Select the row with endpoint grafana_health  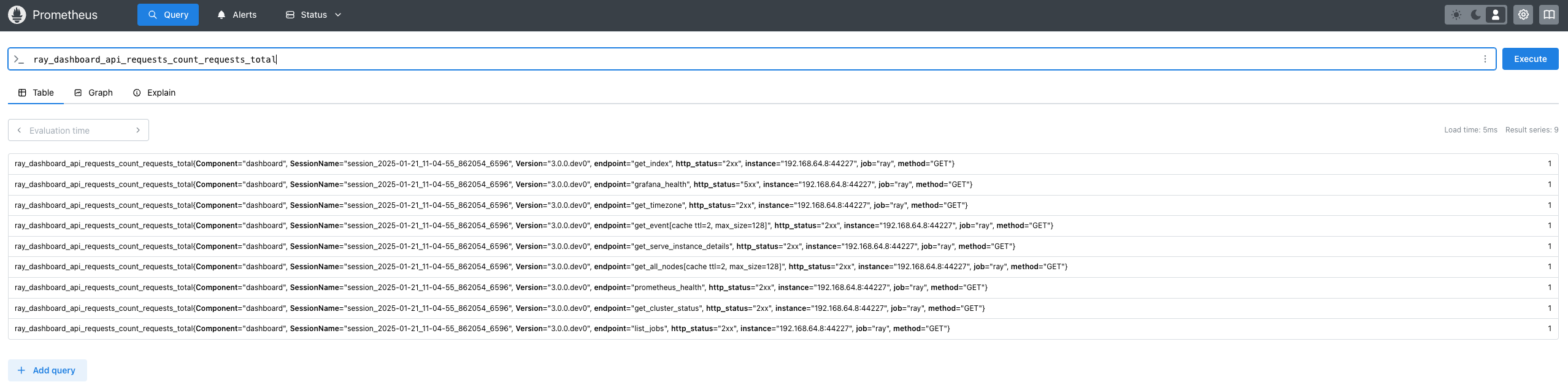(783, 185)
